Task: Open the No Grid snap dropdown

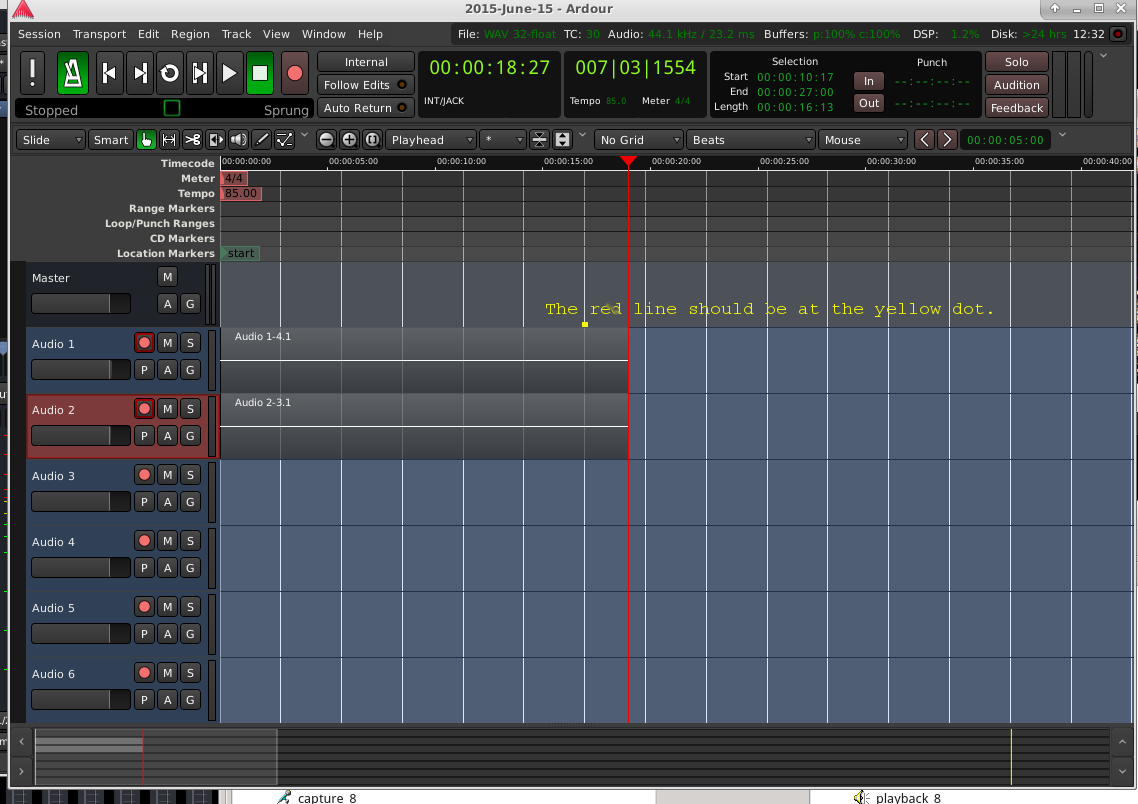Action: 639,140
